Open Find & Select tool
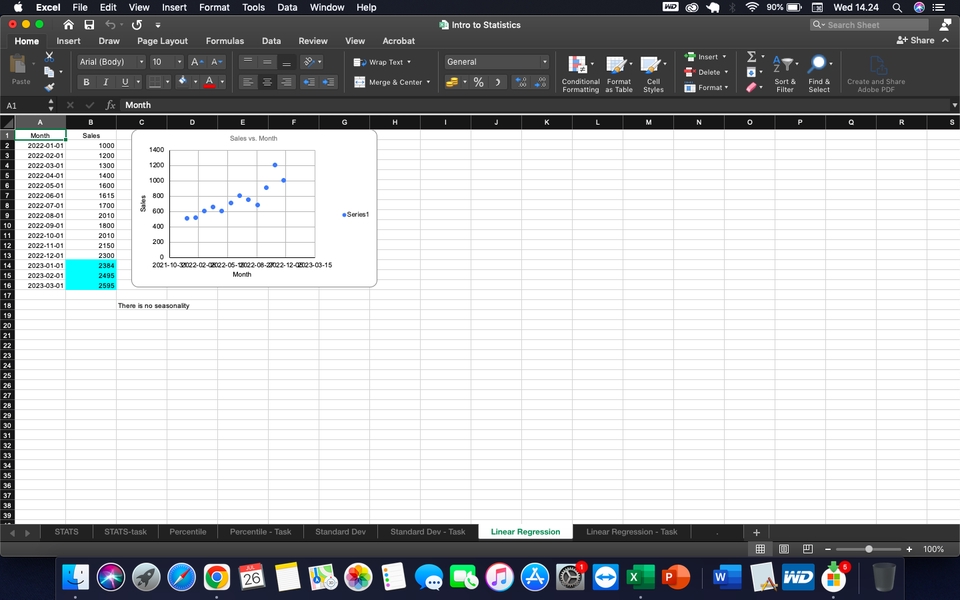Screen dimensions: 960x600 point(819,74)
